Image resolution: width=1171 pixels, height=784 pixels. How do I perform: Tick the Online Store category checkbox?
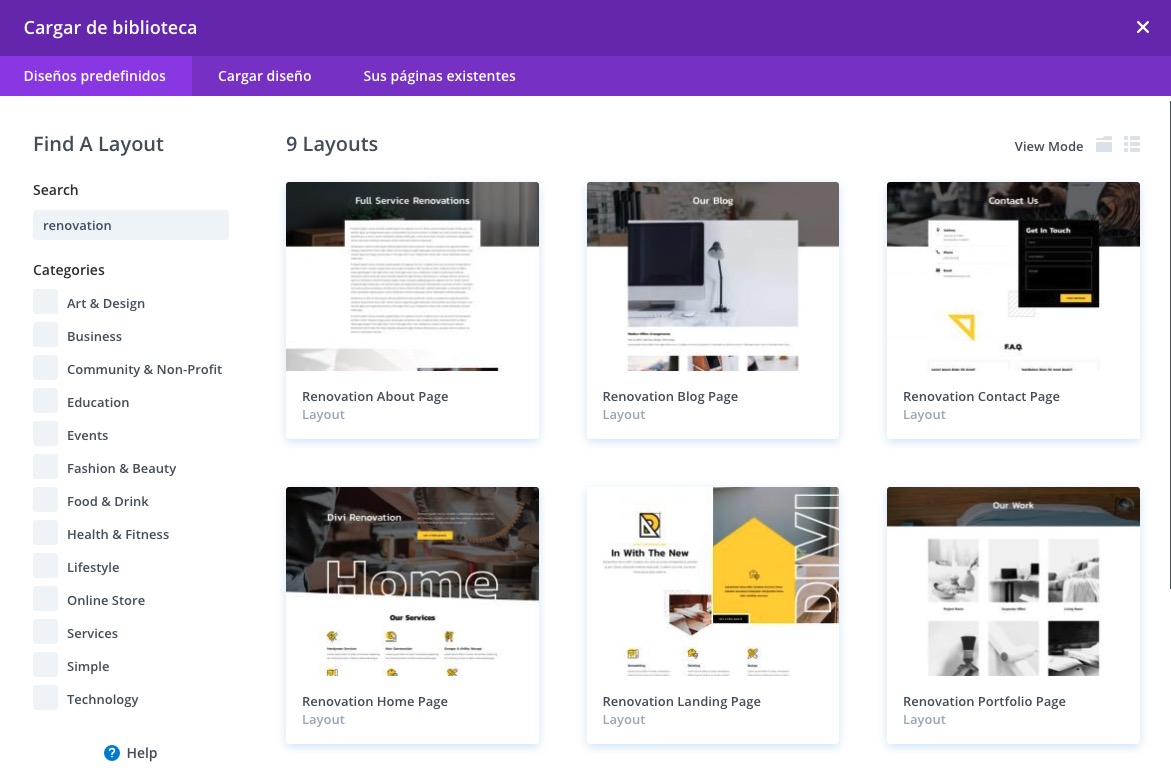[x=46, y=600]
